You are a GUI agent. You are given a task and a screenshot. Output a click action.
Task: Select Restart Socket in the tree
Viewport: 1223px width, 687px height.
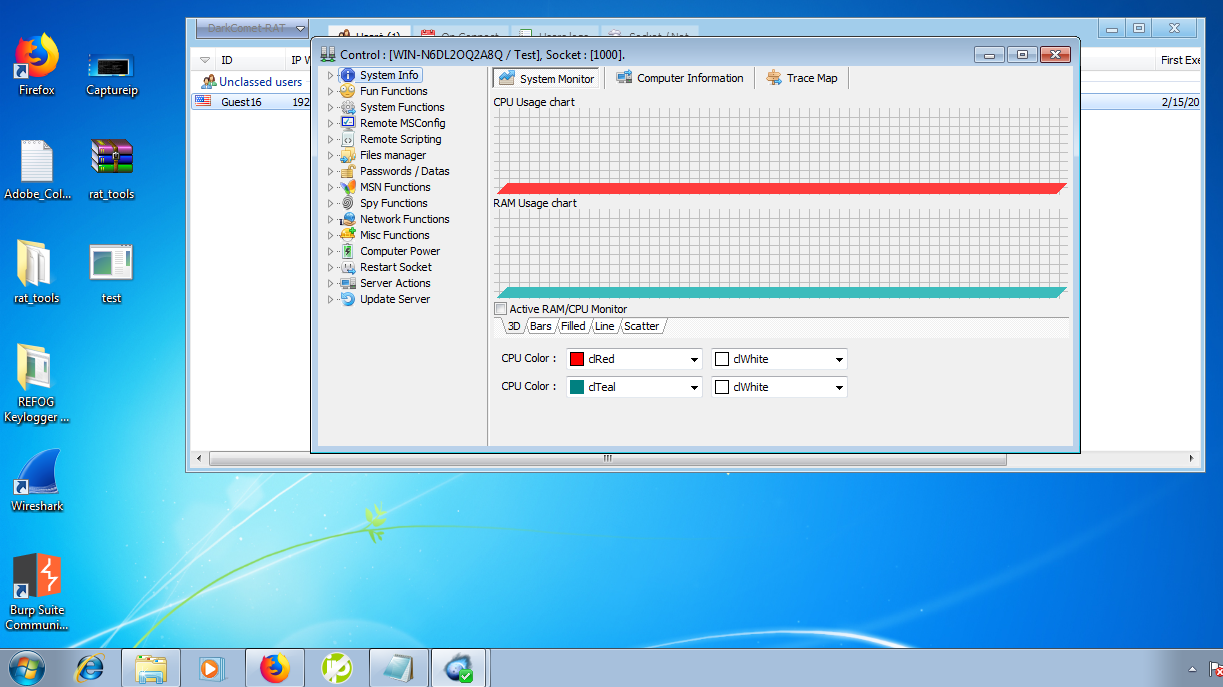[396, 267]
